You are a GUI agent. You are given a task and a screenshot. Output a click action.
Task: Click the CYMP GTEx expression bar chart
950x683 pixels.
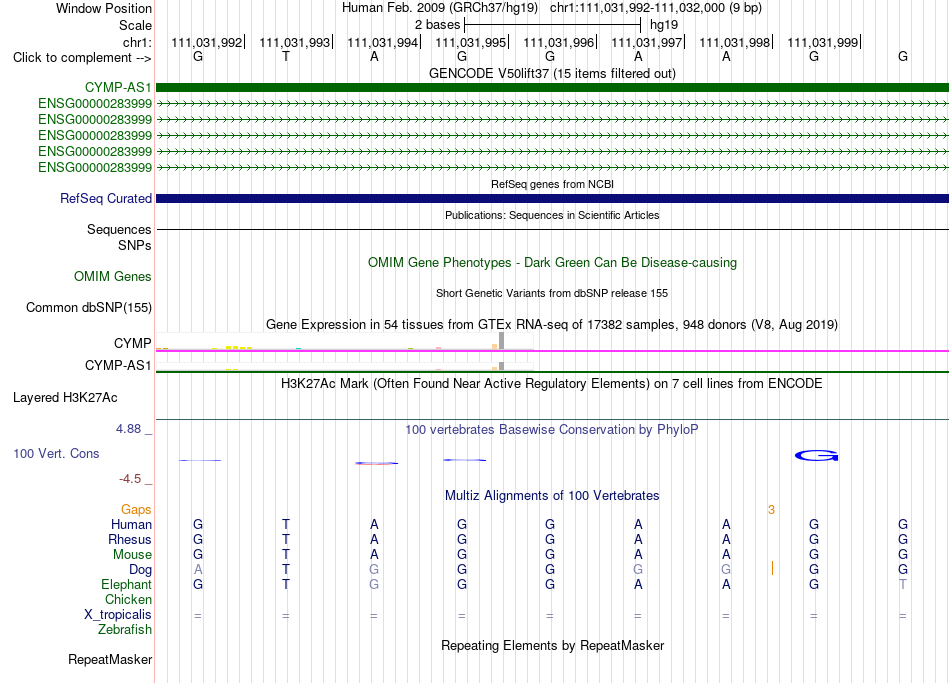pos(345,342)
